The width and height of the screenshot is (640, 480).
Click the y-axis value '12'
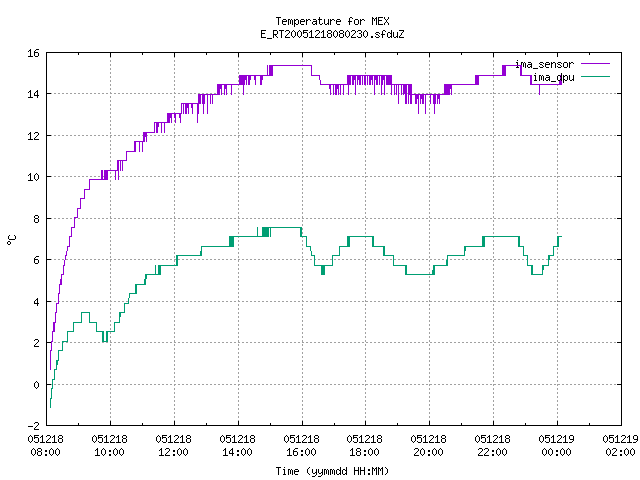(x=33, y=136)
